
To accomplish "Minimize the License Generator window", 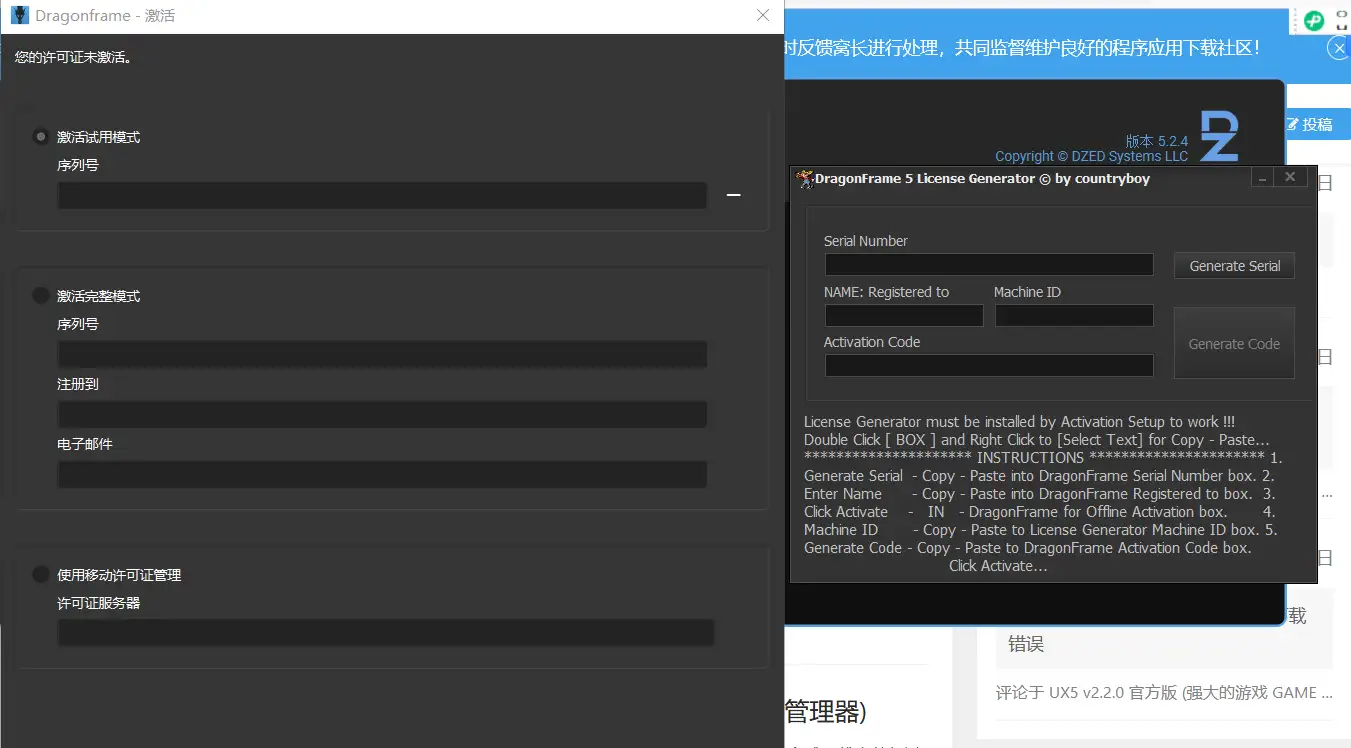I will pyautogui.click(x=1263, y=178).
